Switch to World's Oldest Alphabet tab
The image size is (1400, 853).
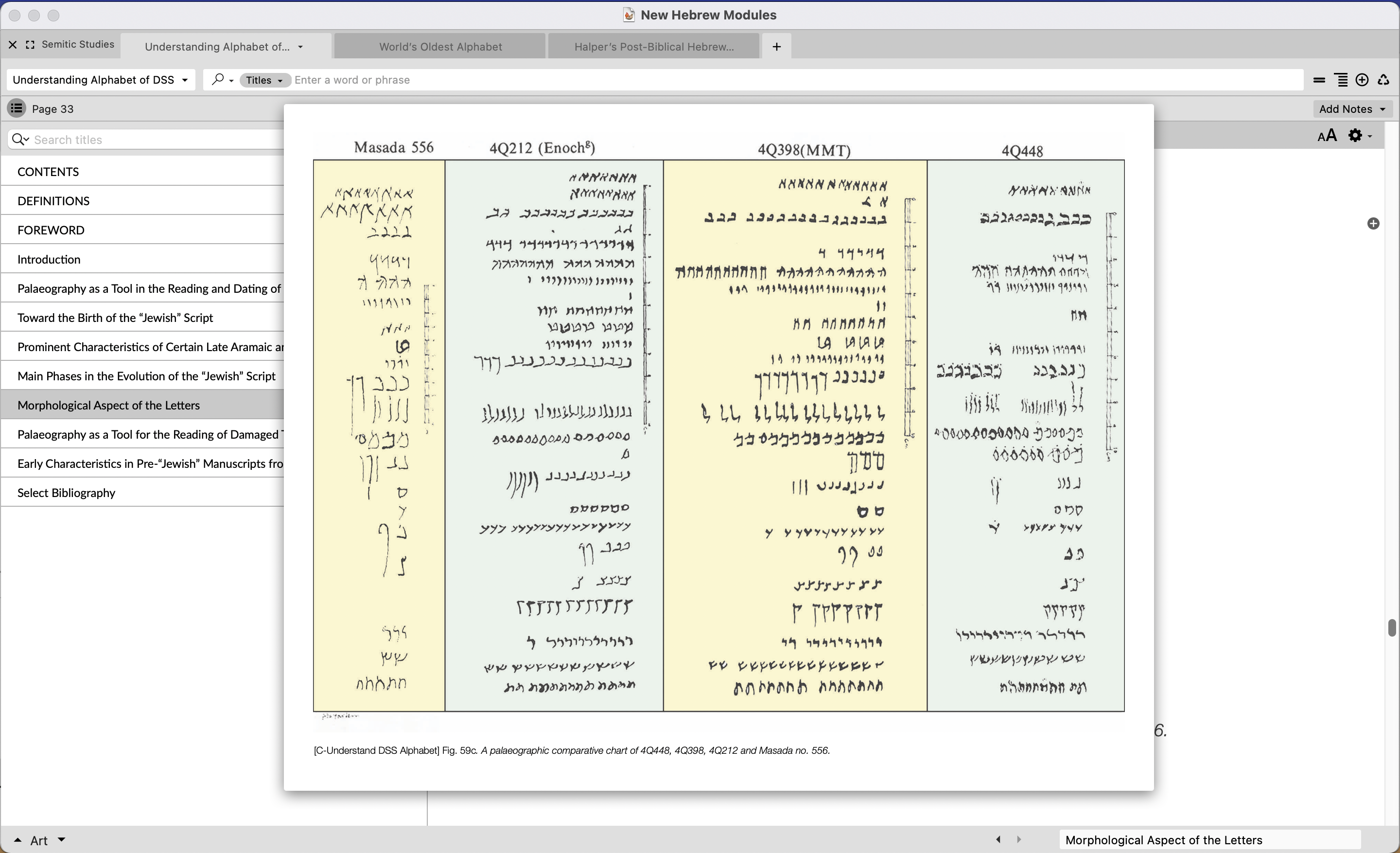click(440, 47)
